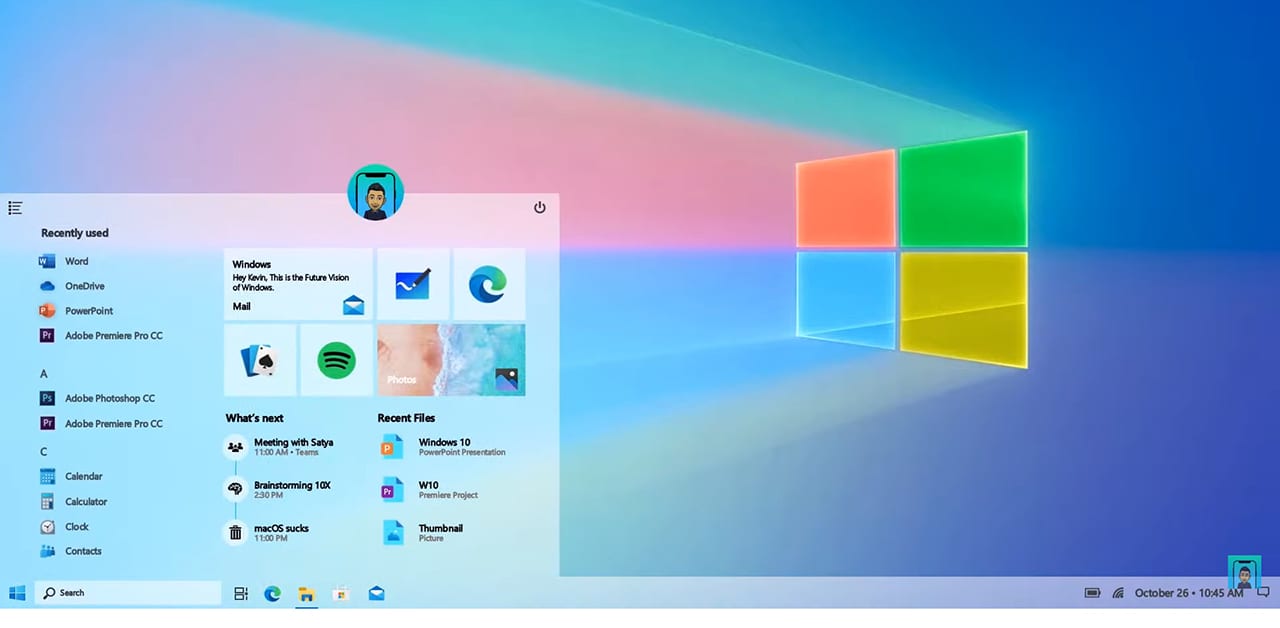Open the user avatar atop the Start menu
Screen dimensions: 1280x628
[x=375, y=193]
